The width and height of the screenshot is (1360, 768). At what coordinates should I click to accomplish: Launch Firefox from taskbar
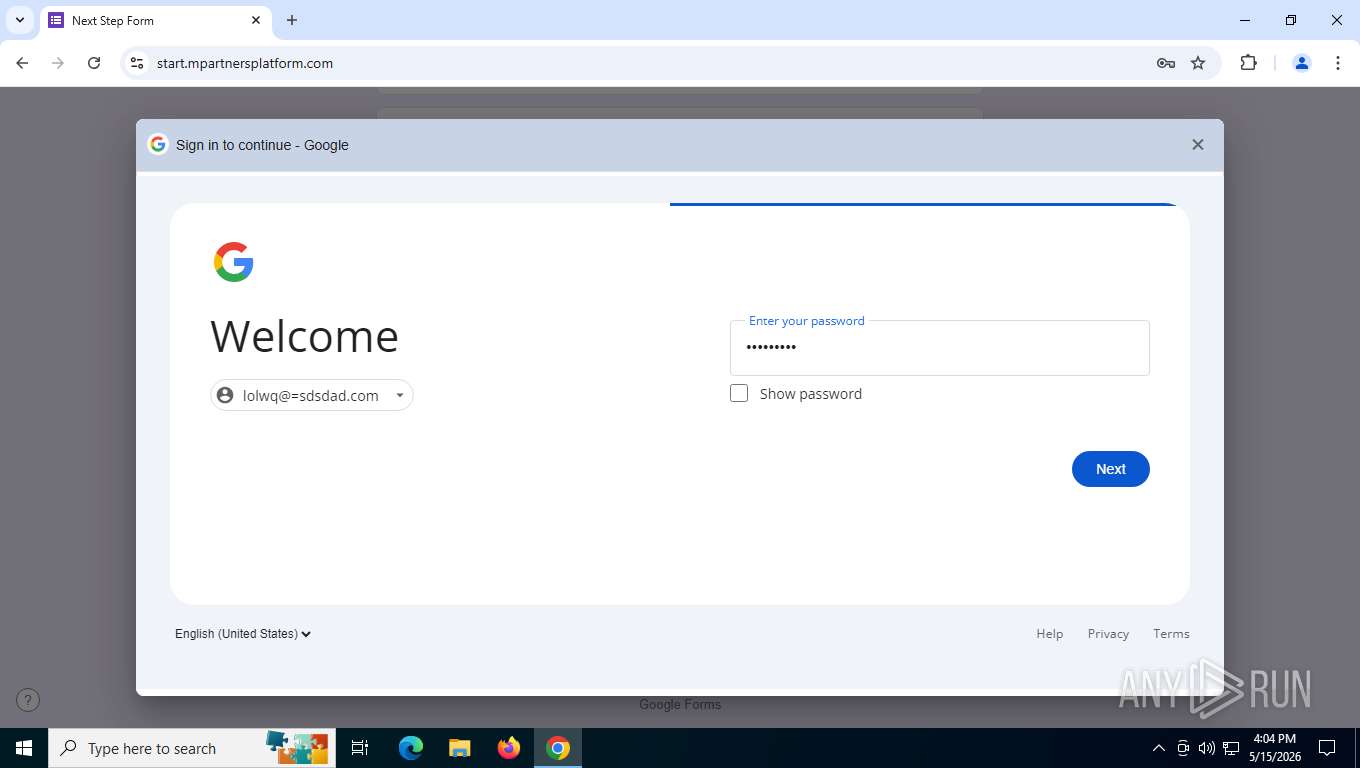[509, 748]
